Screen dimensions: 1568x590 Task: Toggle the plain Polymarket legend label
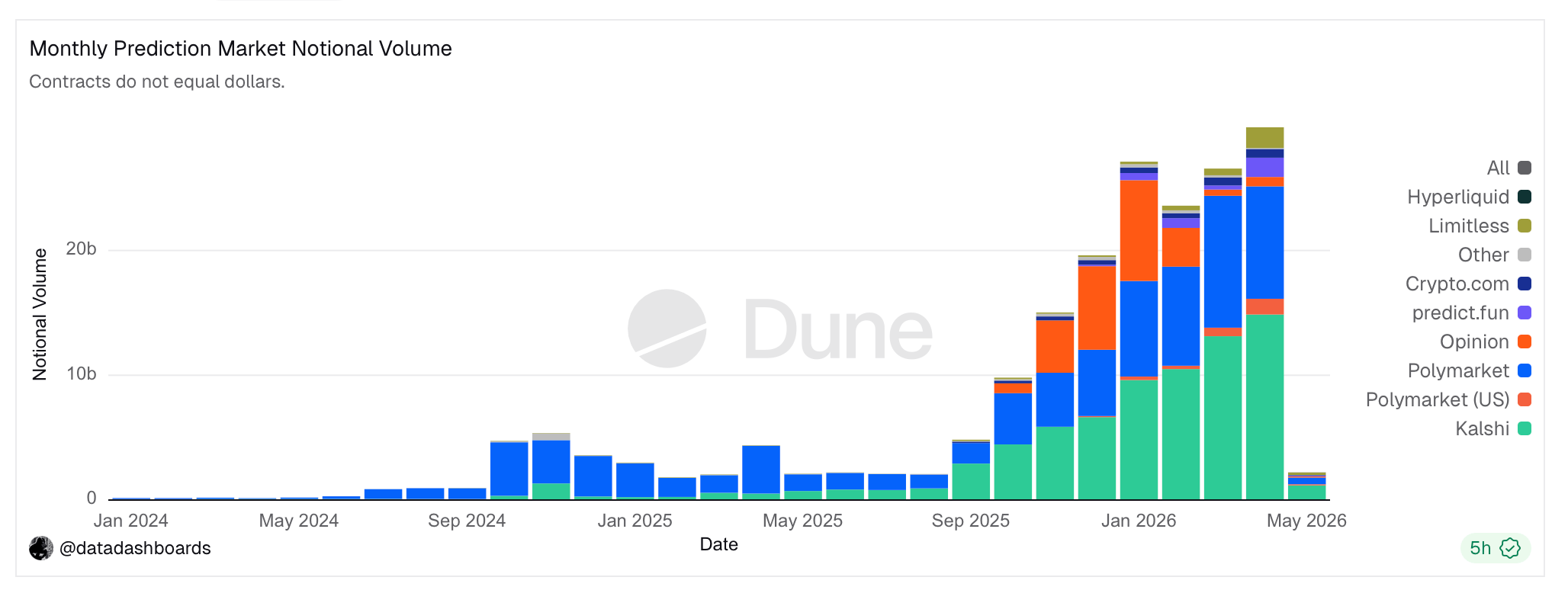point(1458,370)
